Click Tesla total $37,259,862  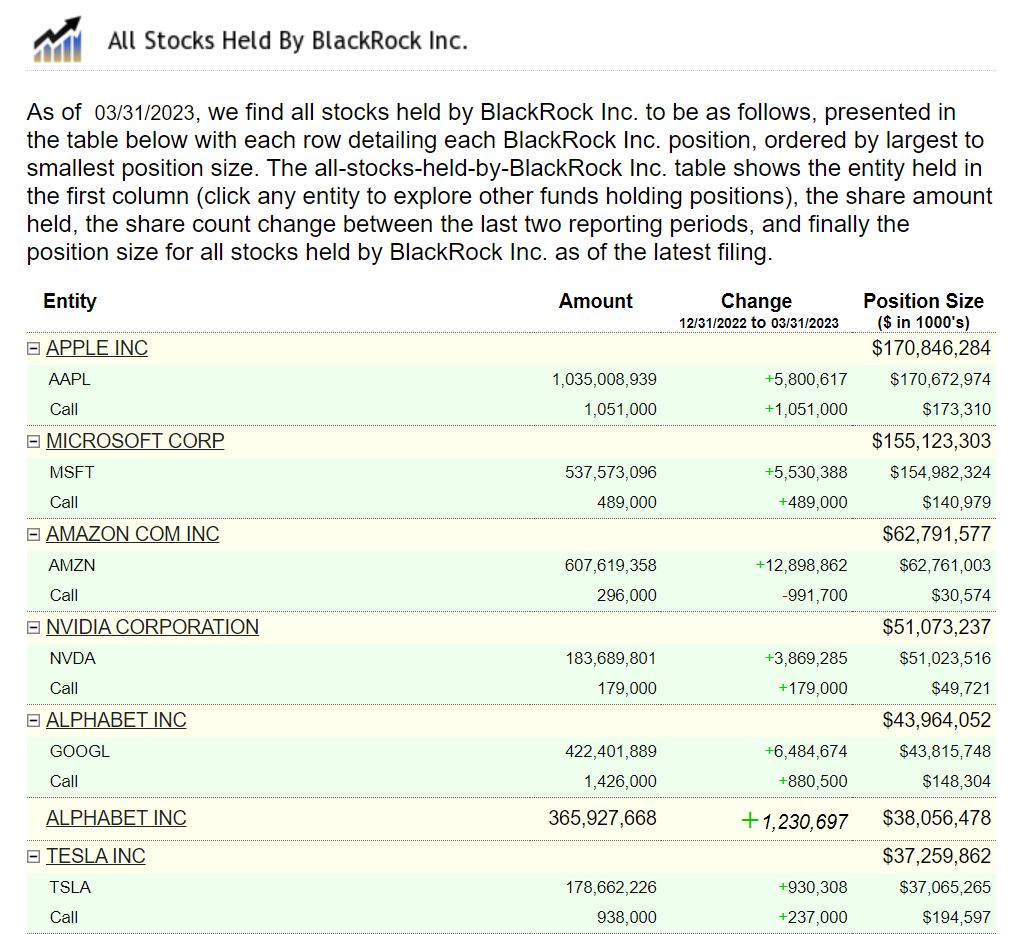936,856
